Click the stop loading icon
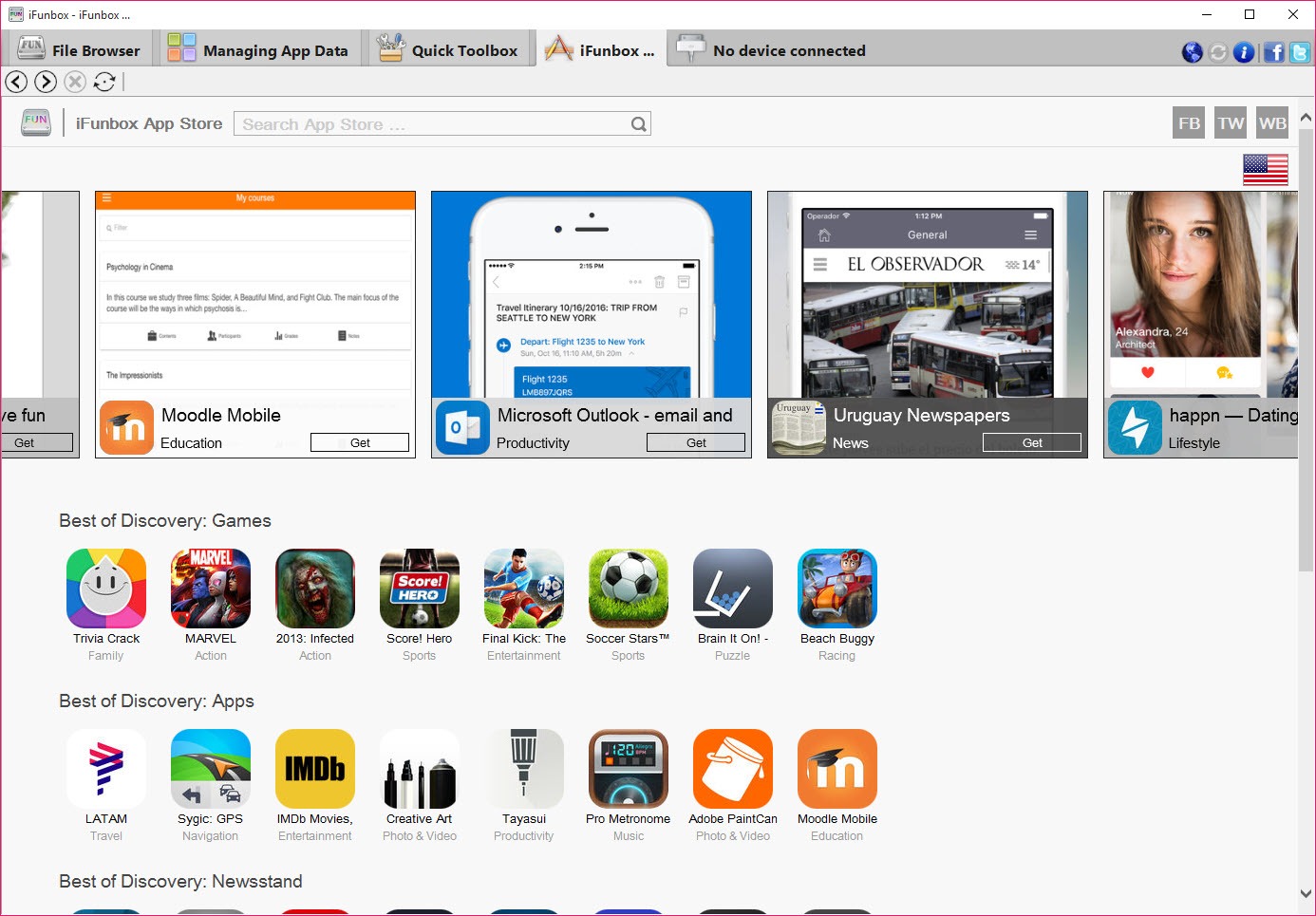This screenshot has height=916, width=1316. [75, 82]
